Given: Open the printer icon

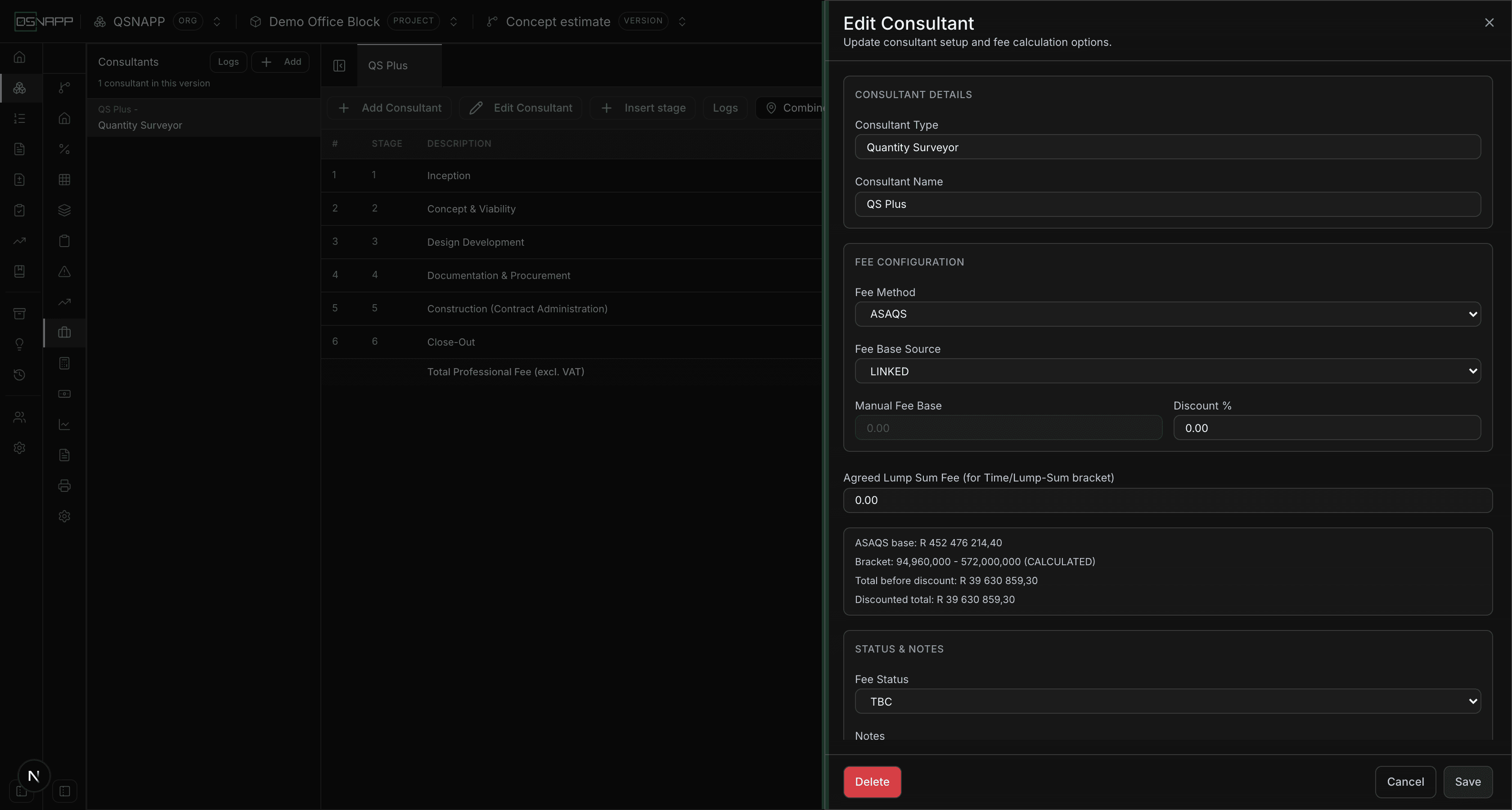Looking at the screenshot, I should tap(64, 486).
